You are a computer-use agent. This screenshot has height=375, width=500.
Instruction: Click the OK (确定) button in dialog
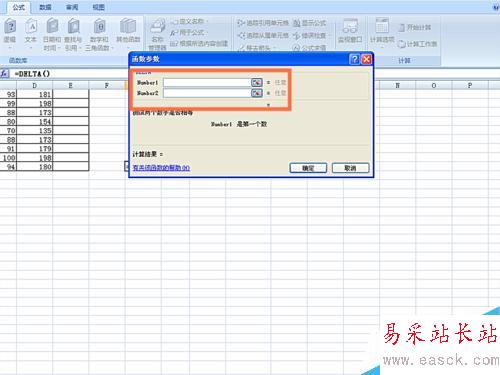[308, 168]
